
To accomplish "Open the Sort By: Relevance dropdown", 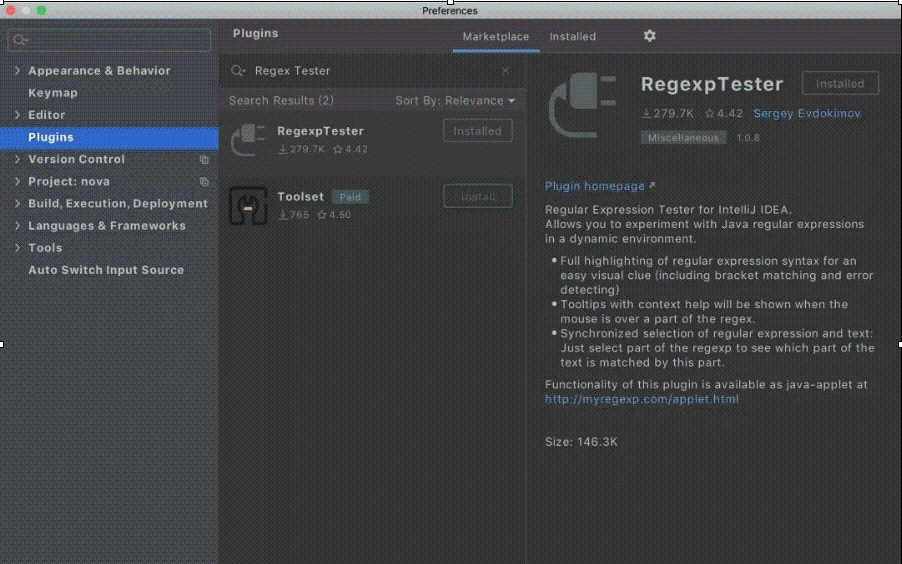I will (x=455, y=101).
